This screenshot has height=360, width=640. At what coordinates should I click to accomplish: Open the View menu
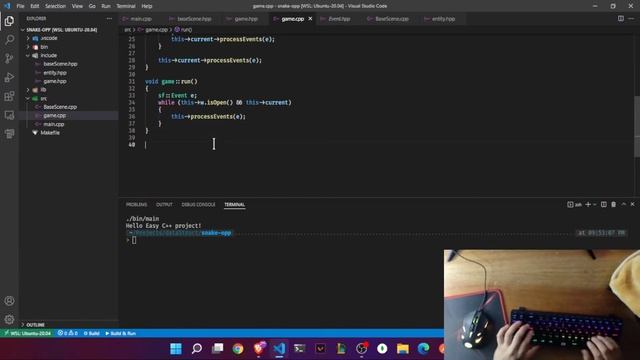coord(77,6)
